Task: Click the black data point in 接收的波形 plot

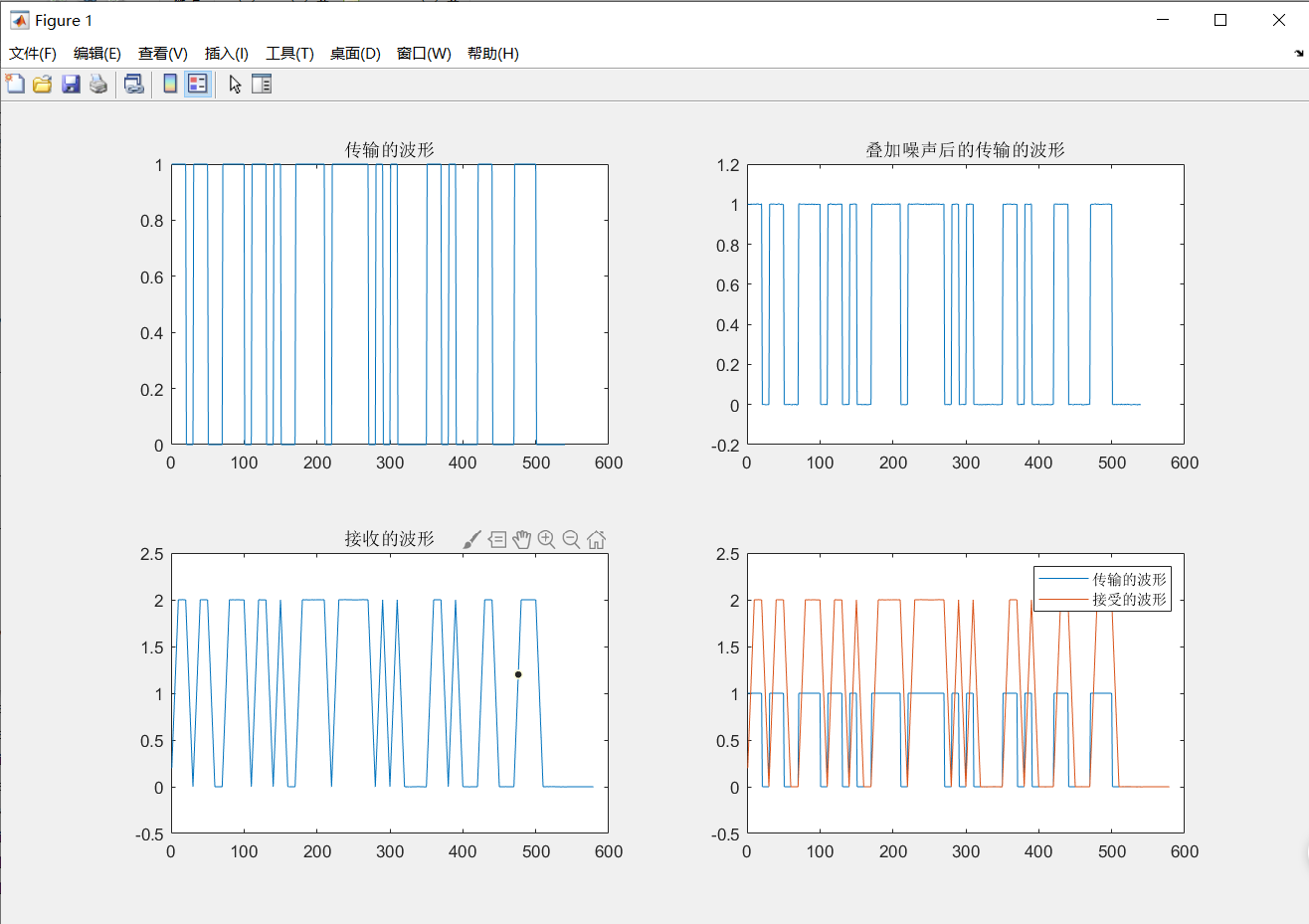Action: 518,674
